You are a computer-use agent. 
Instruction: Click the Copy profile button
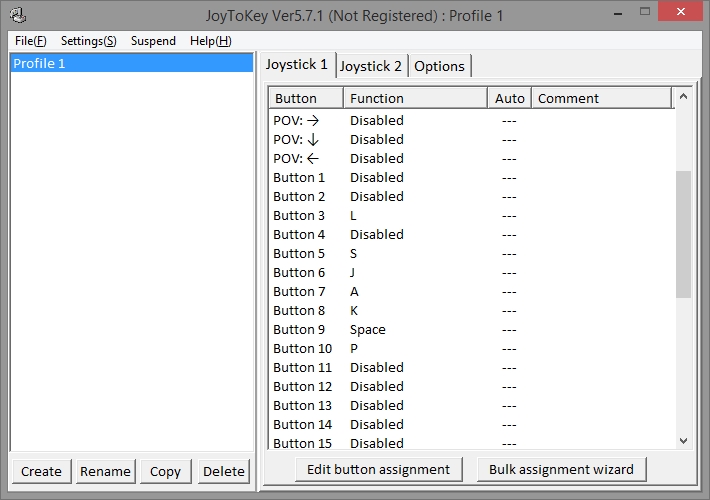point(165,471)
